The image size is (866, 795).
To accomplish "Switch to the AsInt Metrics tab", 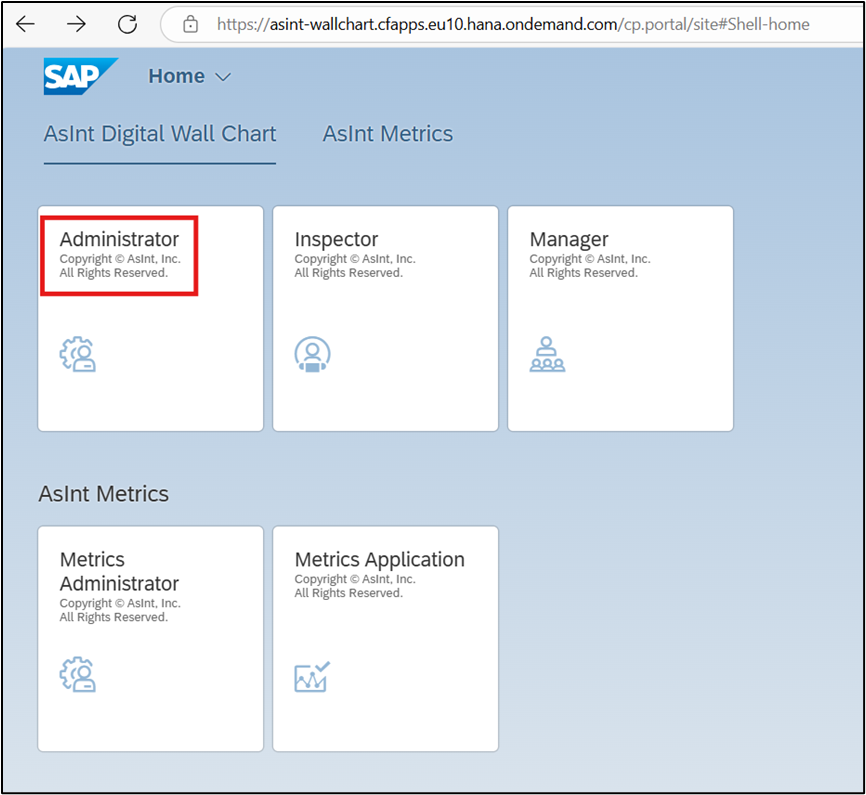I will [x=388, y=134].
